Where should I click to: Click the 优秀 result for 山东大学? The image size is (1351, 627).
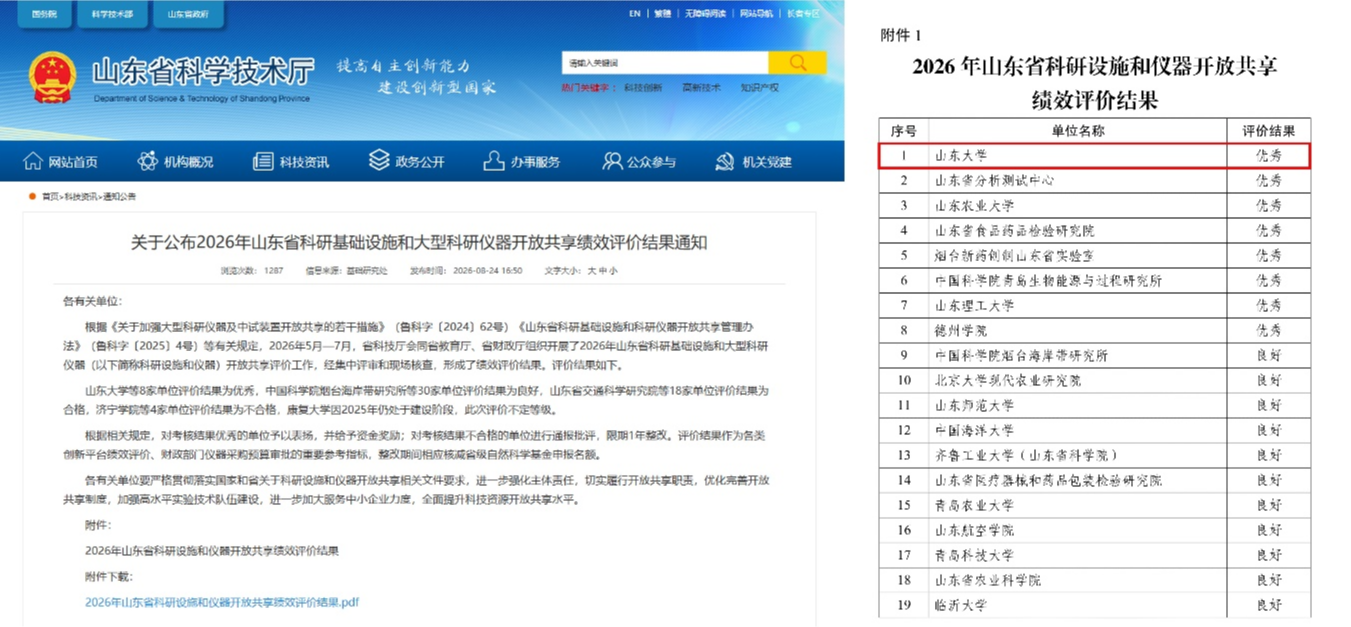pos(1269,156)
